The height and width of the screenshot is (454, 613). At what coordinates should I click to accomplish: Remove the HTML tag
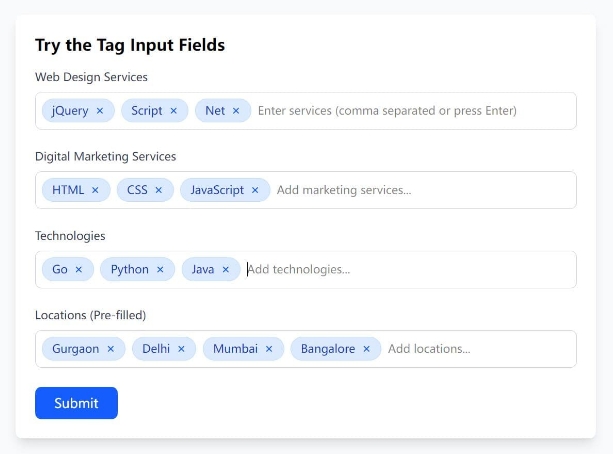pos(95,190)
